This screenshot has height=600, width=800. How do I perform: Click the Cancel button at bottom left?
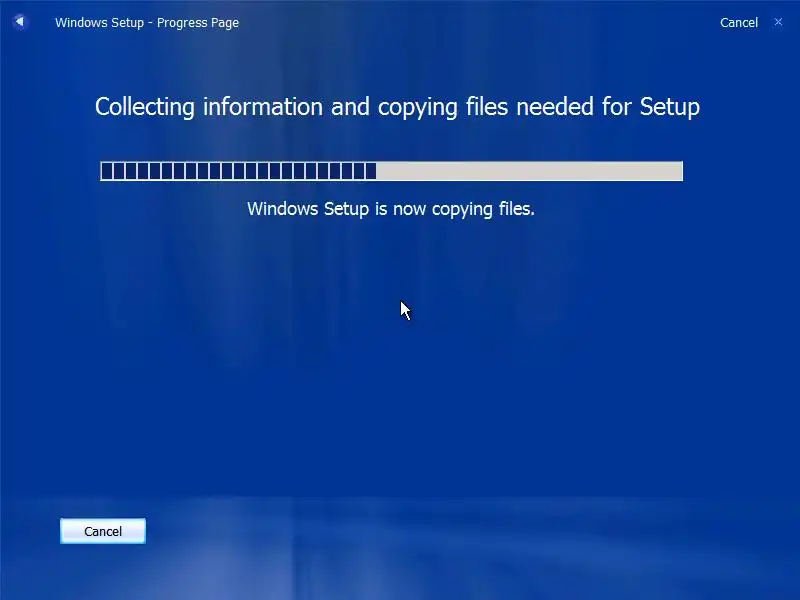(x=103, y=531)
